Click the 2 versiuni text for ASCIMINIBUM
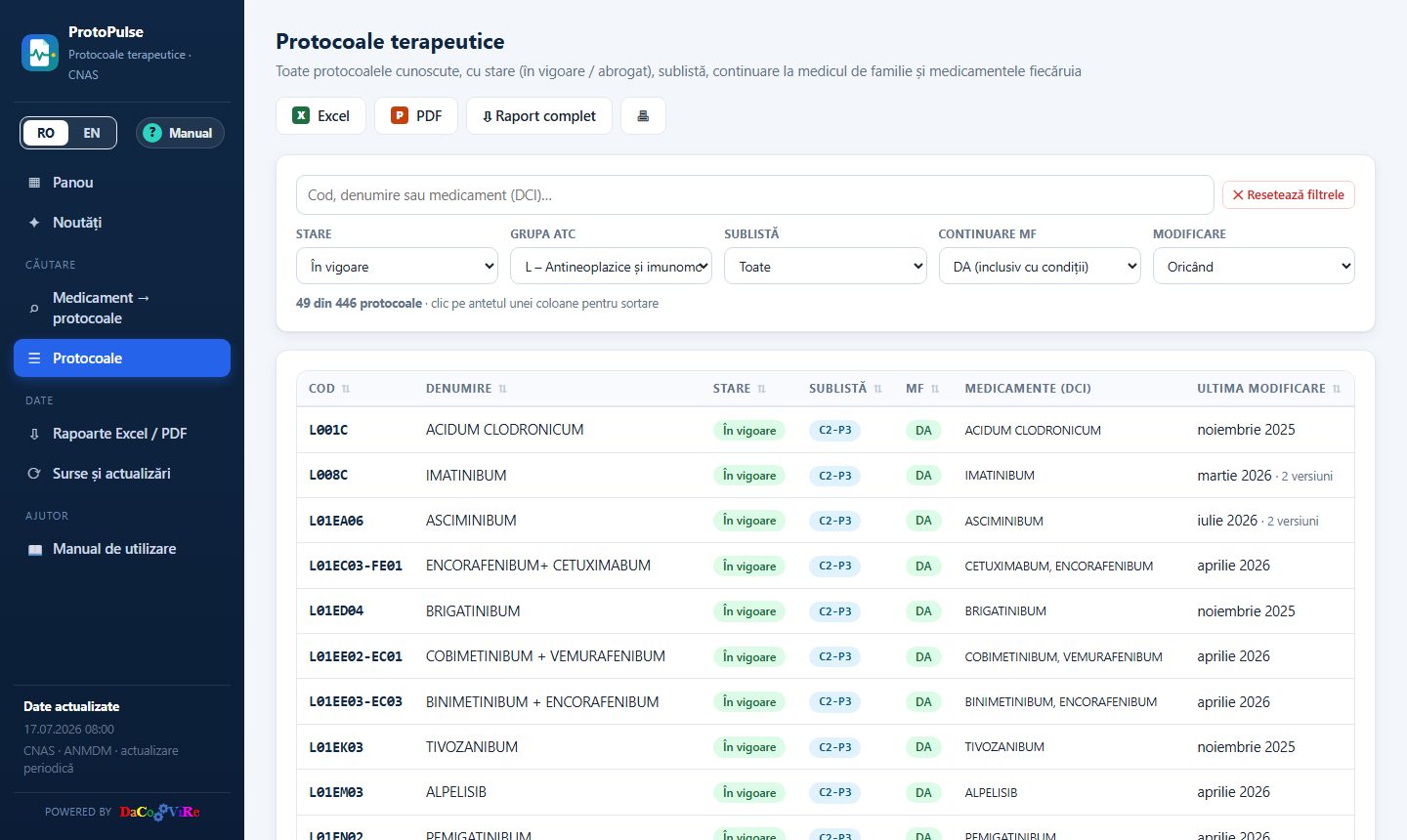 (1293, 522)
